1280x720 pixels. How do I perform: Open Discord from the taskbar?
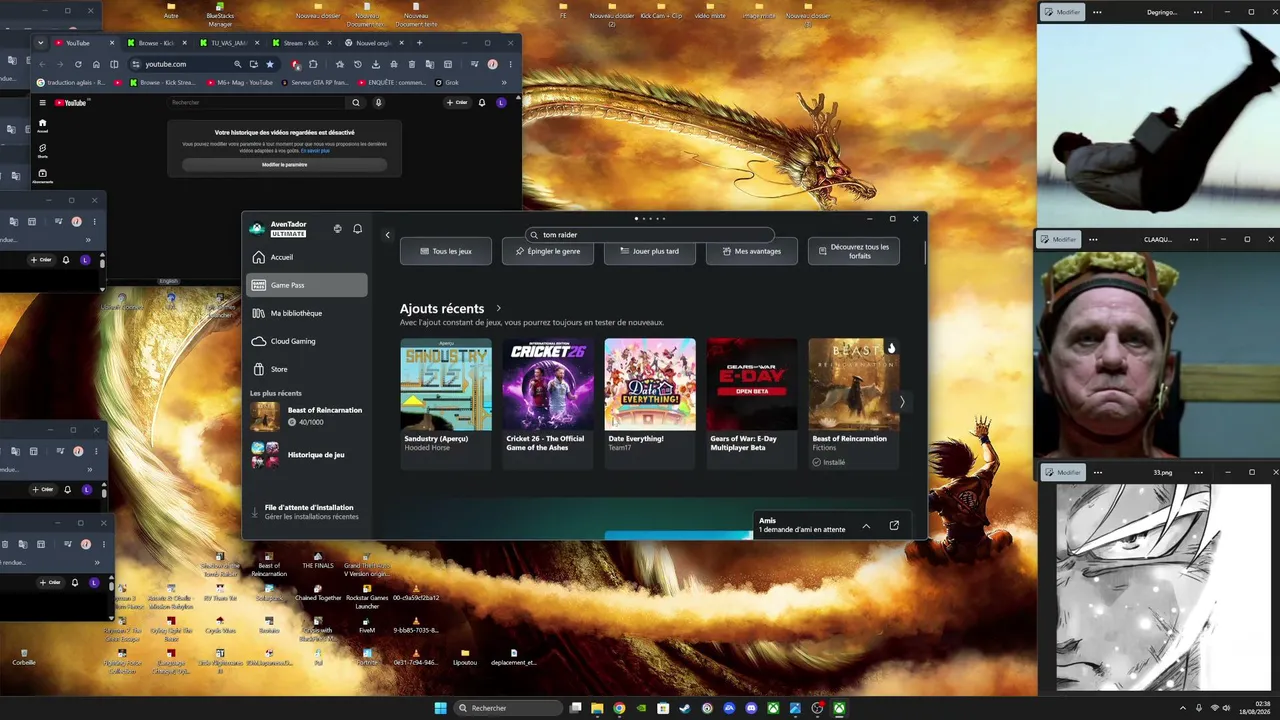[751, 708]
